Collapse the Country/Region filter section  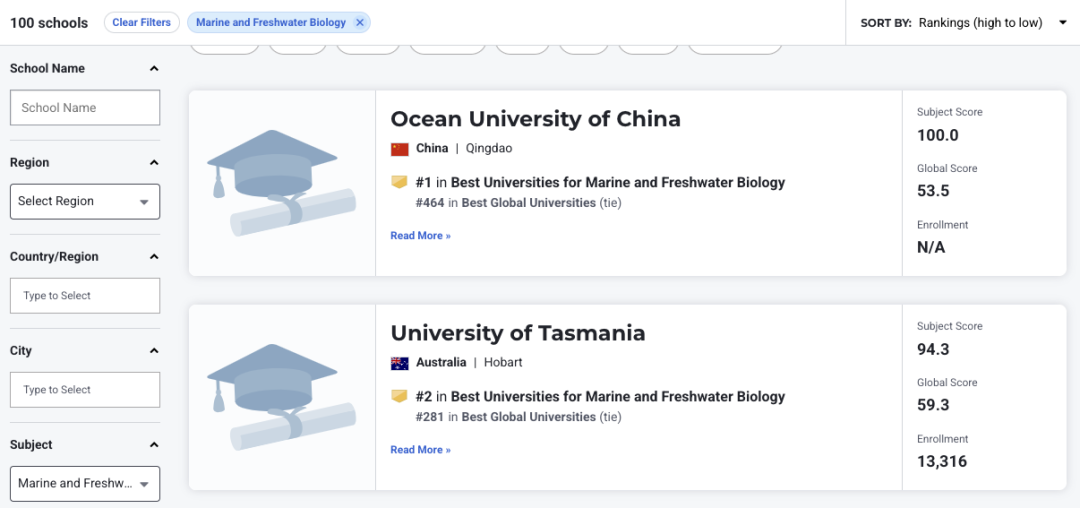click(154, 257)
